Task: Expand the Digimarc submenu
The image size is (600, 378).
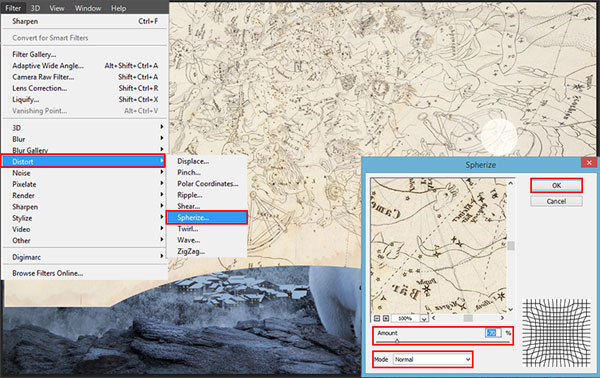Action: tap(85, 257)
